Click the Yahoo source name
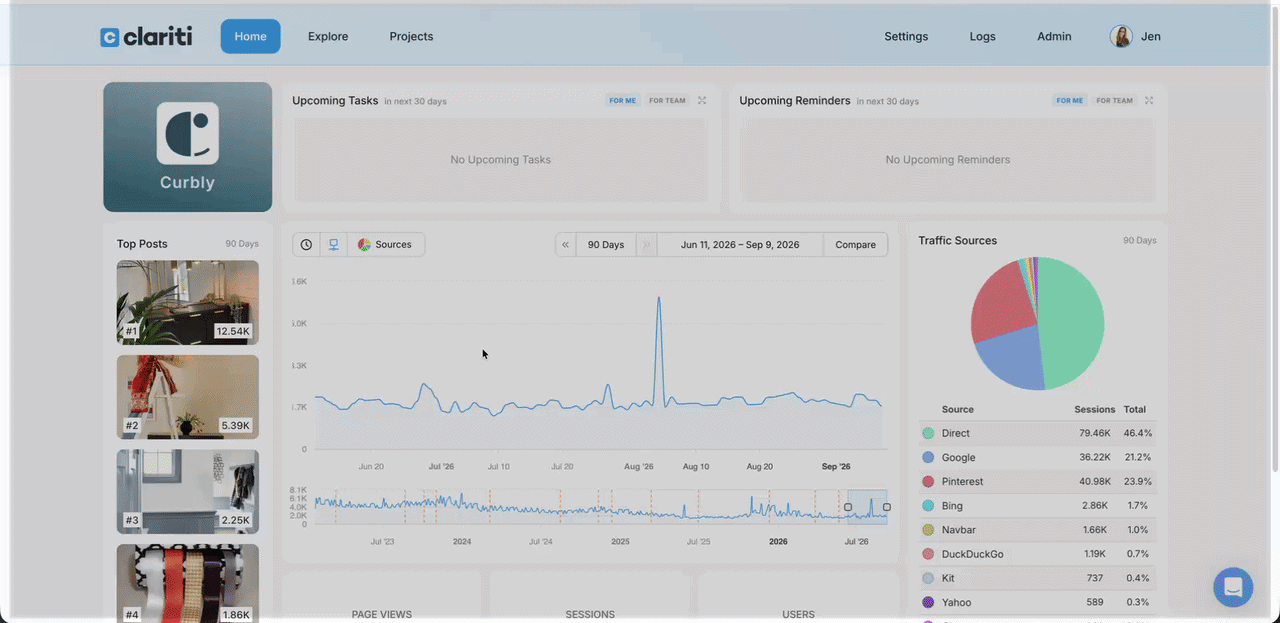The image size is (1280, 623). click(956, 602)
